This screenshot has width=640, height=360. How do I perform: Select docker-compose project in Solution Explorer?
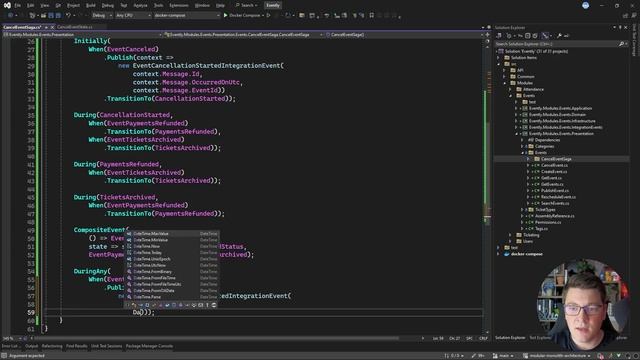click(x=527, y=254)
